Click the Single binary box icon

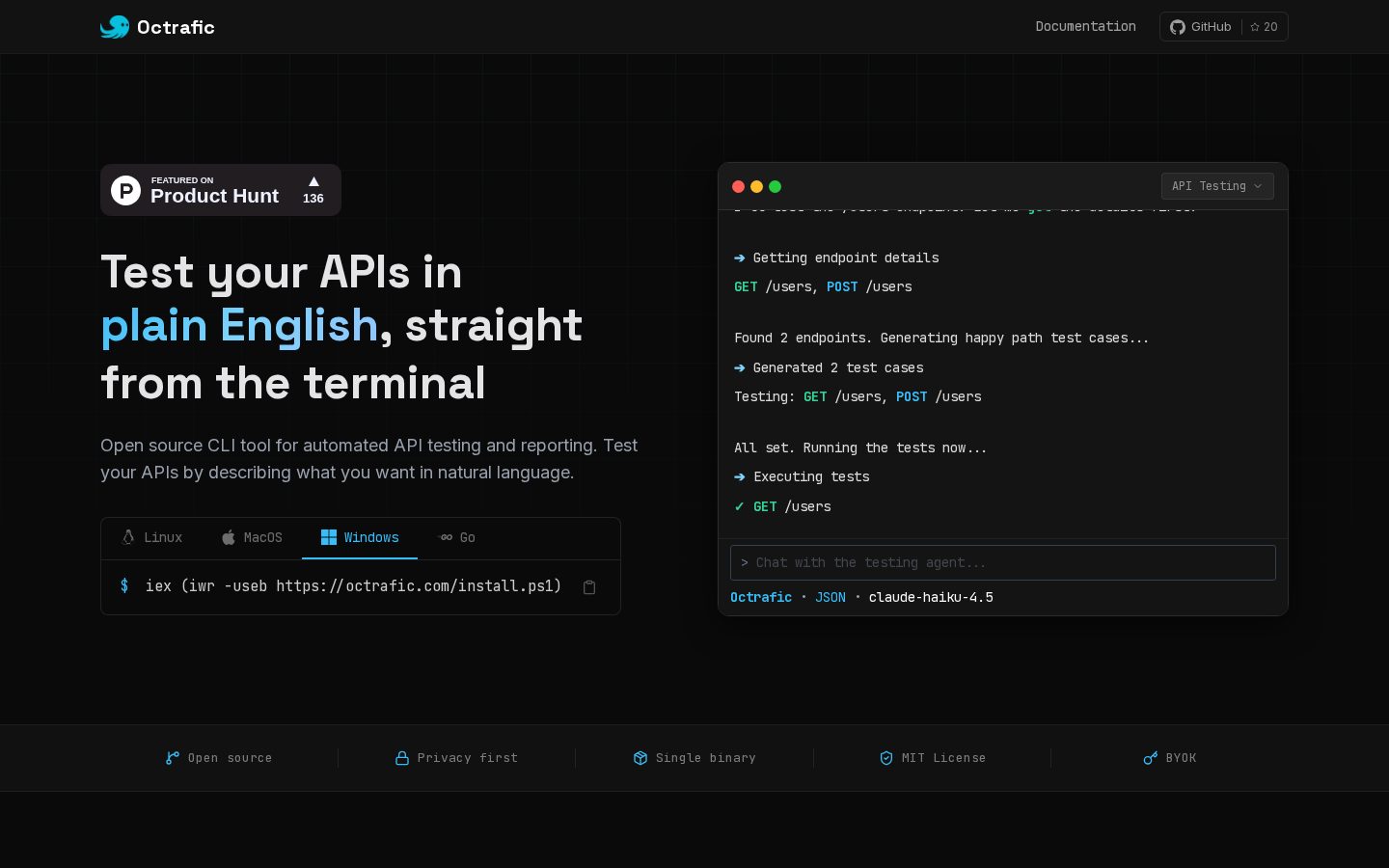point(640,758)
